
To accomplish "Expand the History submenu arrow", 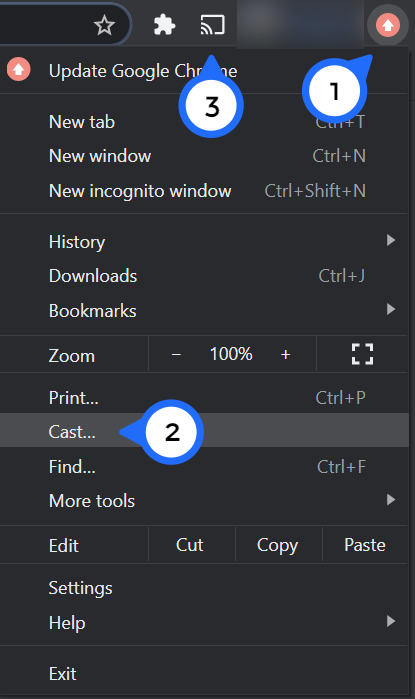I will [391, 240].
